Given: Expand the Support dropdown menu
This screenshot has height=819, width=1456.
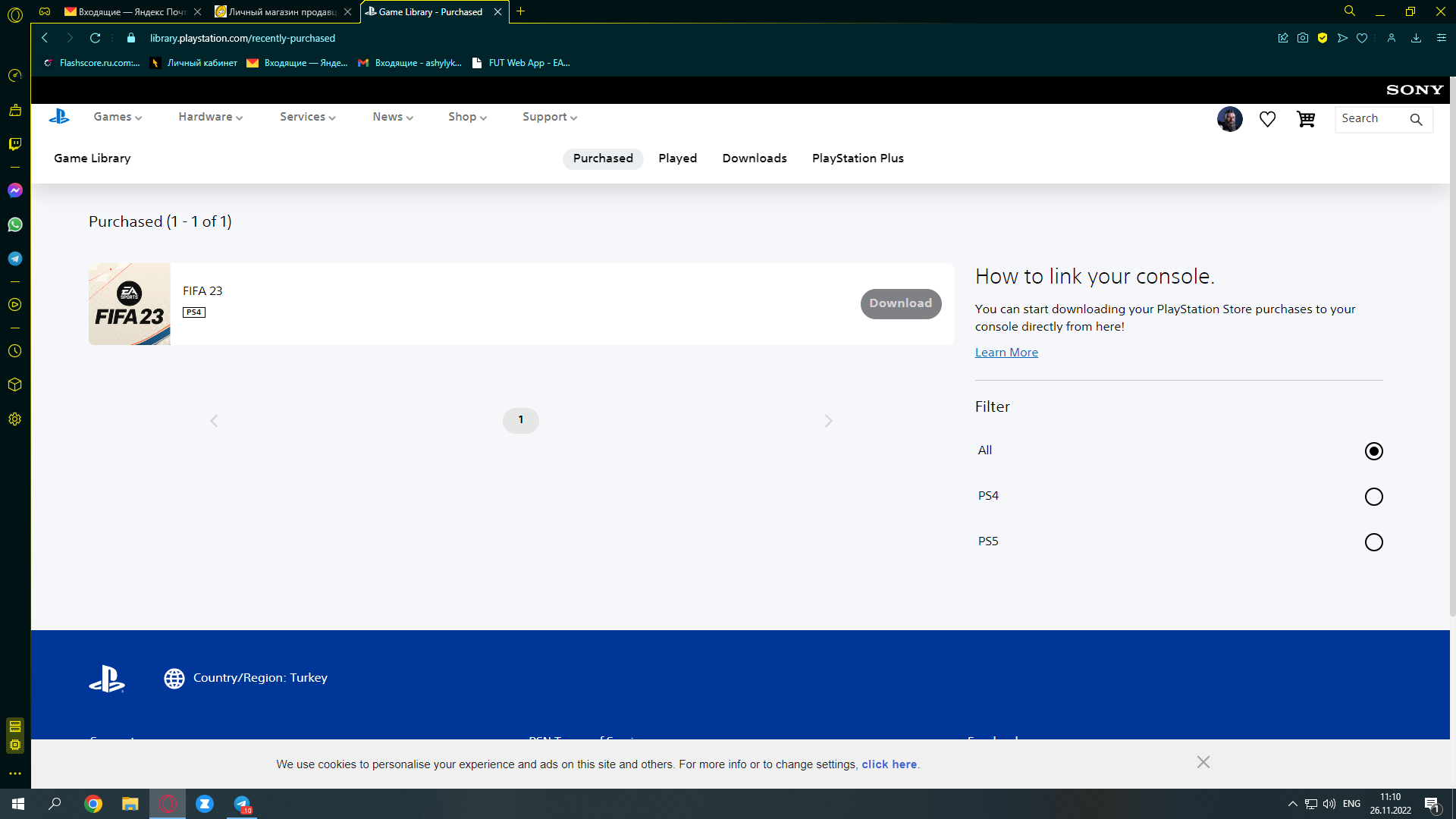Looking at the screenshot, I should tap(550, 117).
